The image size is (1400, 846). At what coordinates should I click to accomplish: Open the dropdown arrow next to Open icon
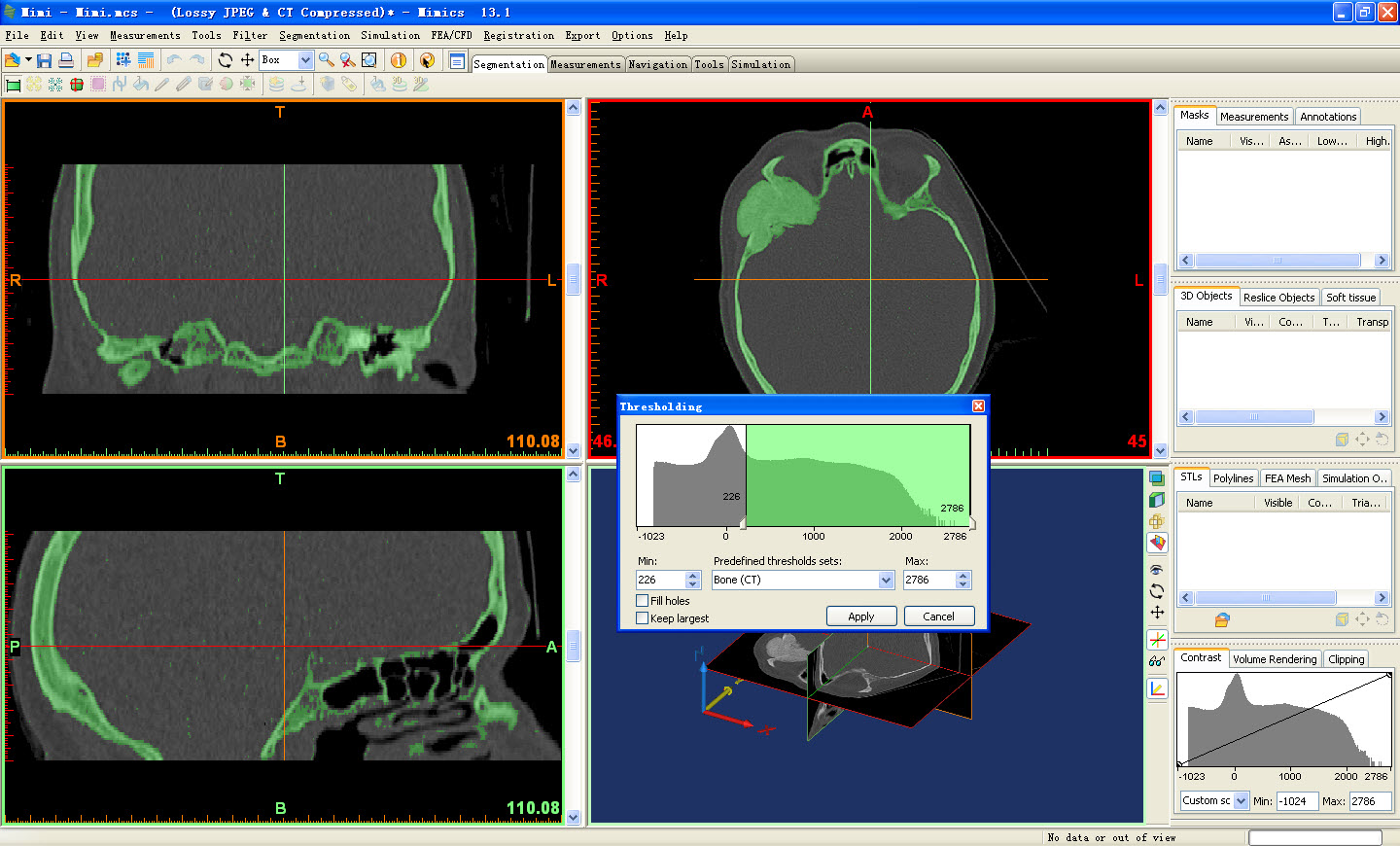28,60
